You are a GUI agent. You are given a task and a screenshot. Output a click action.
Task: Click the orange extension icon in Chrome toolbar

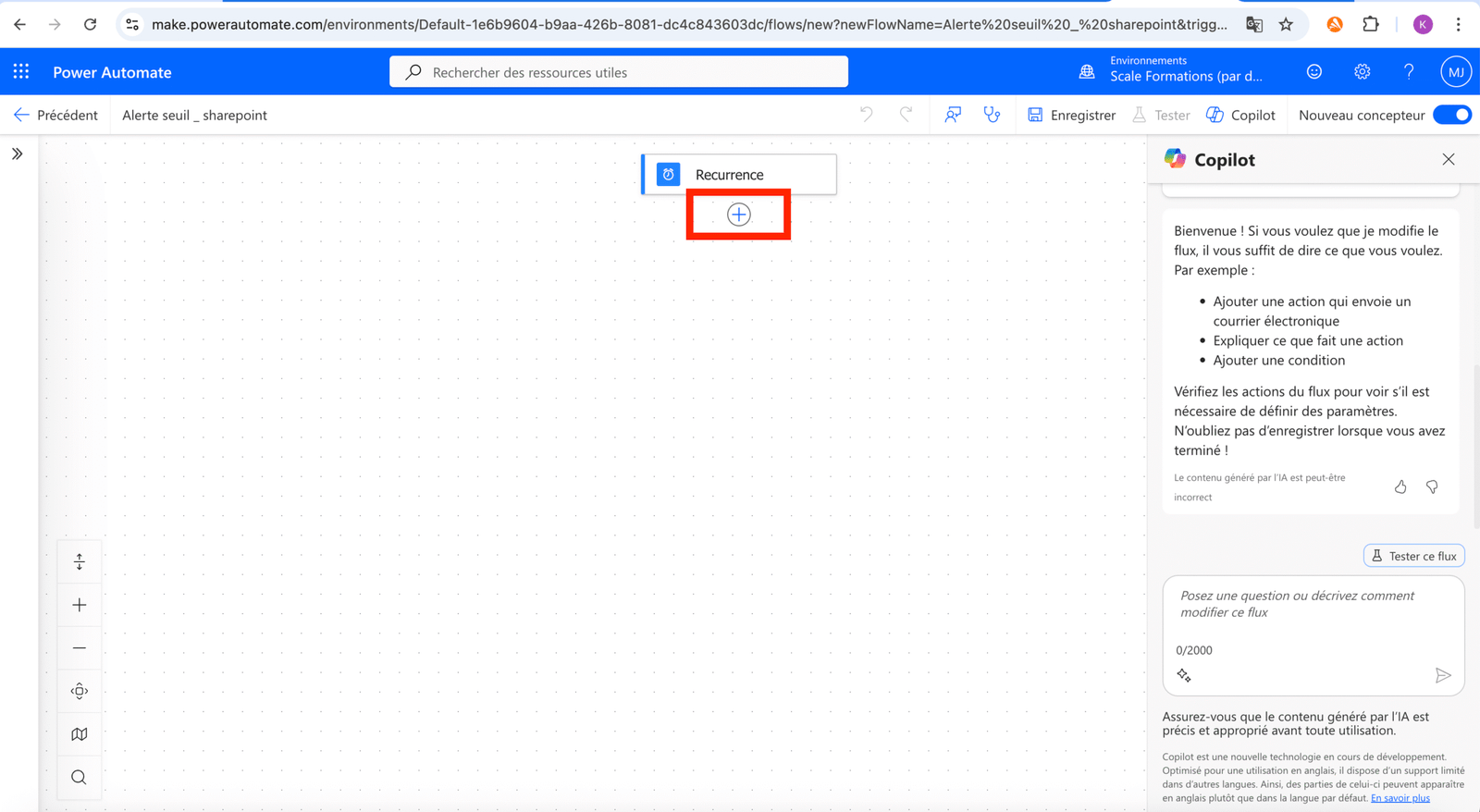(1335, 25)
